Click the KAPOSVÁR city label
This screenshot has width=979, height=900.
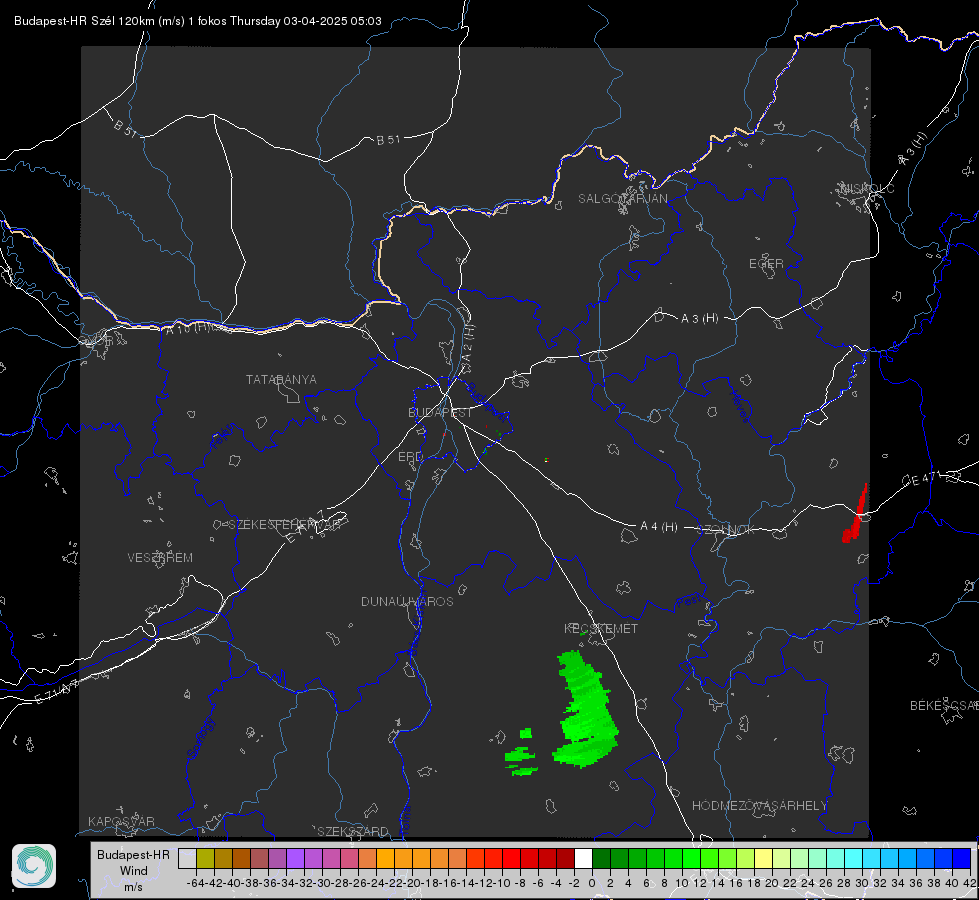click(x=121, y=821)
